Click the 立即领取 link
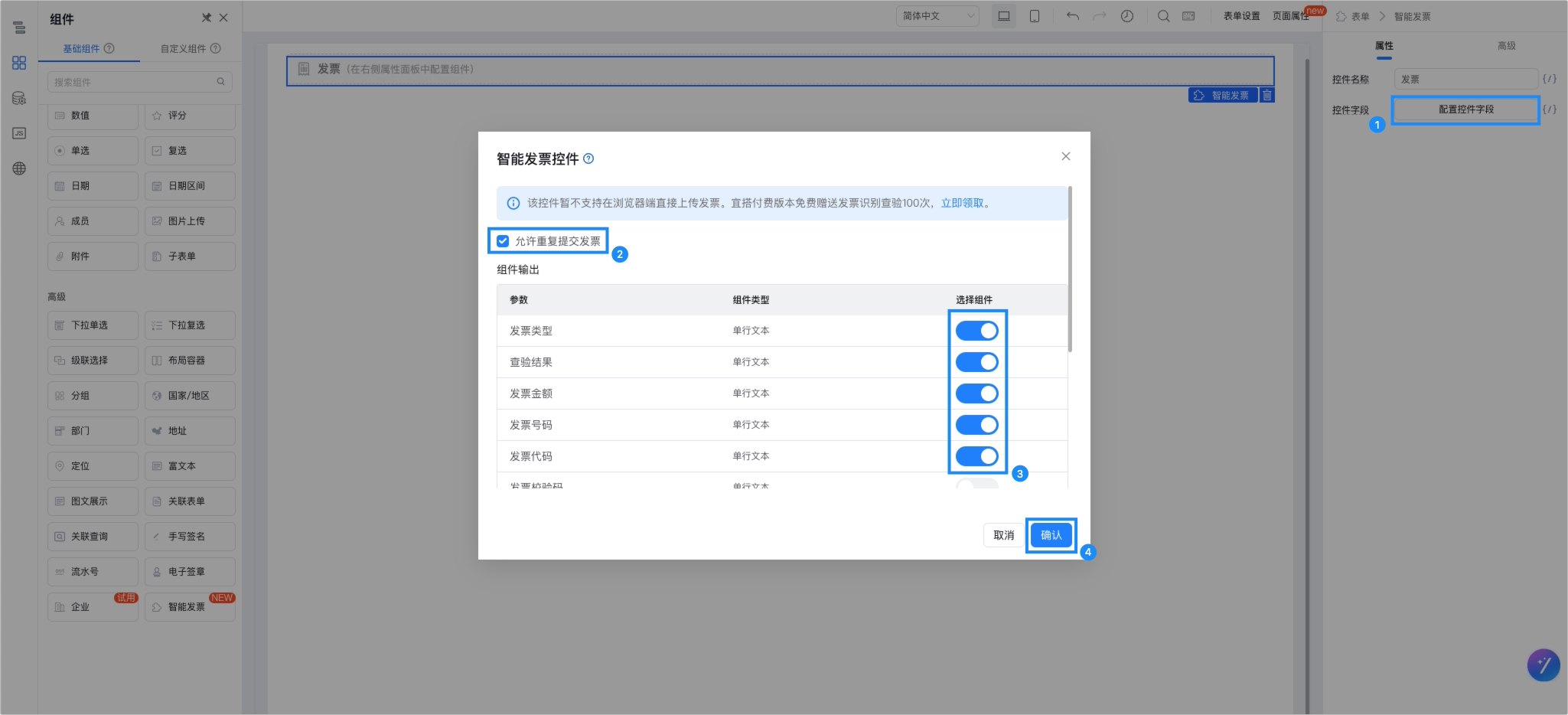Viewport: 1568px width, 715px height. [962, 204]
